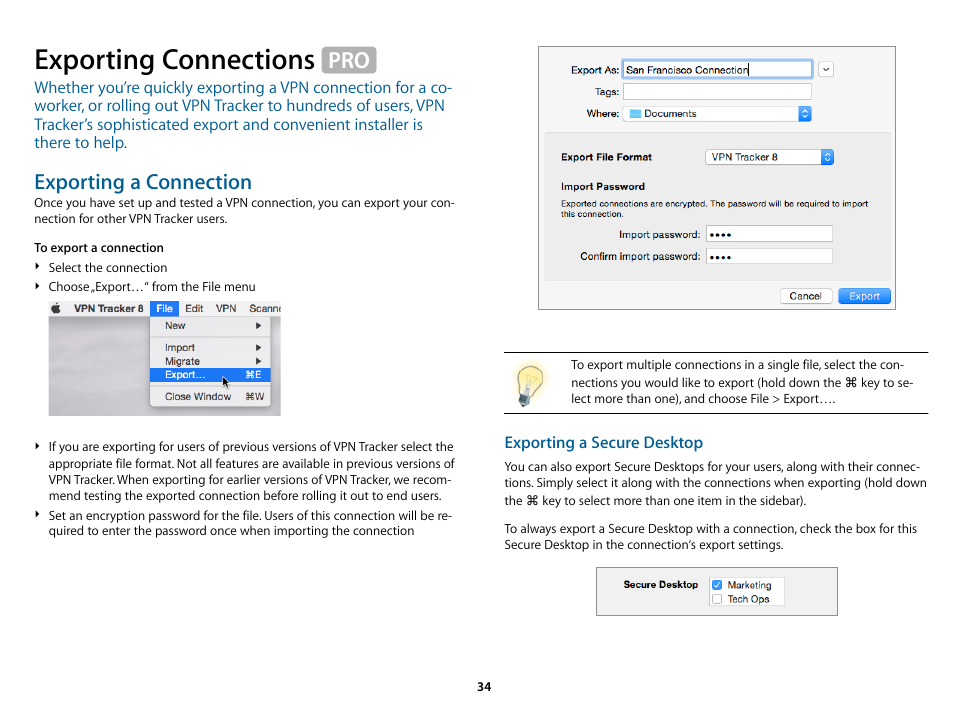Choose Export… from the File menu
This screenshot has width=954, height=724.
point(210,375)
